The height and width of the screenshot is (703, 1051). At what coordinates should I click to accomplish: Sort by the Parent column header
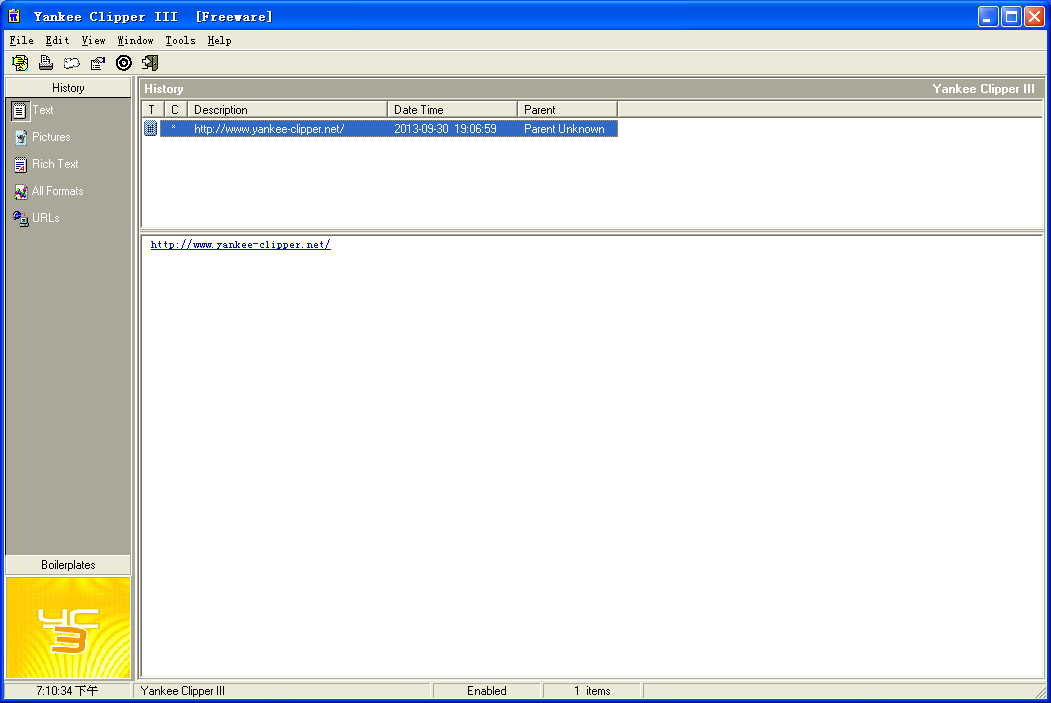tap(568, 109)
